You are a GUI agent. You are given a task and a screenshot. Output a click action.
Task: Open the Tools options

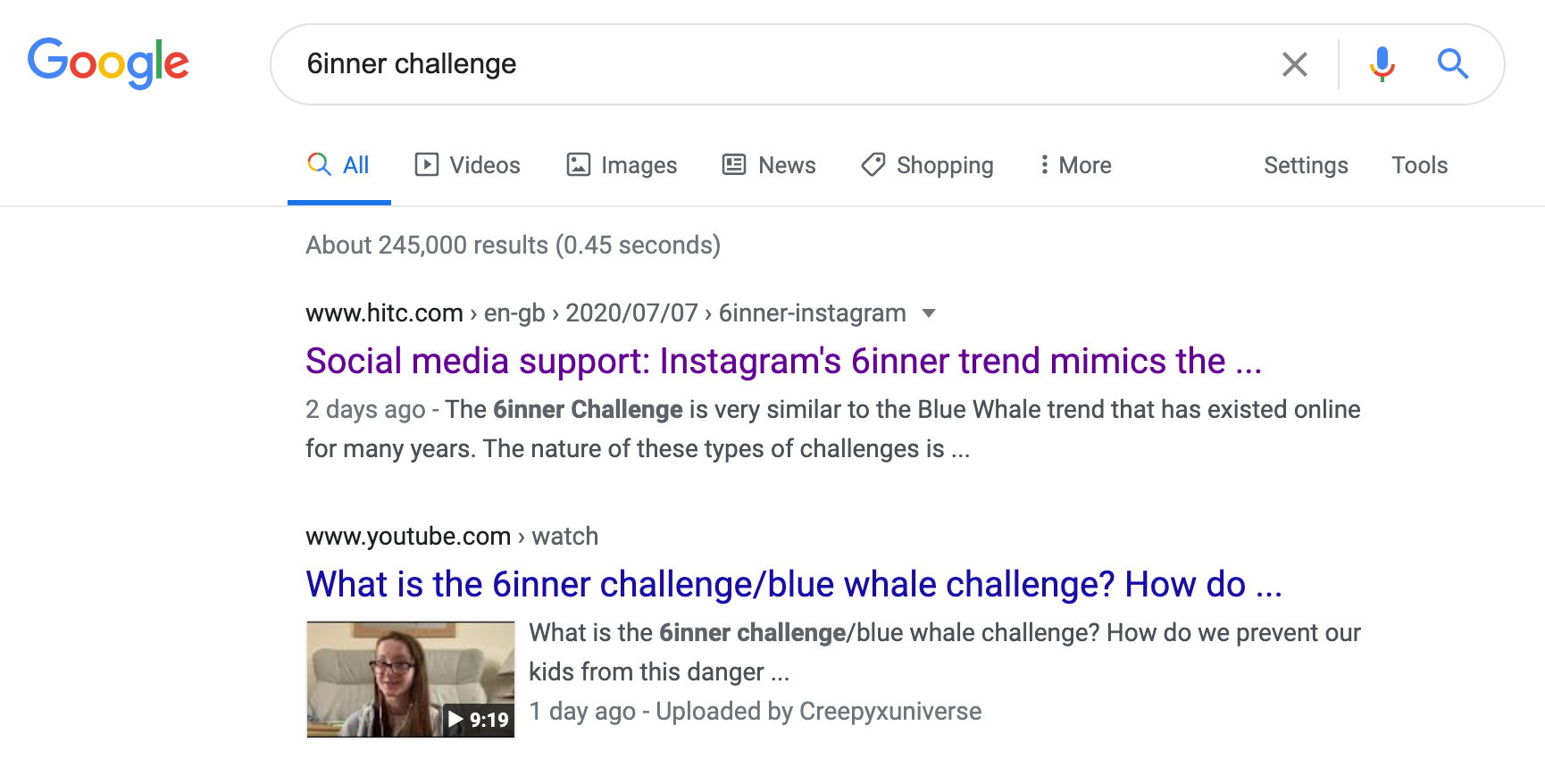point(1419,165)
